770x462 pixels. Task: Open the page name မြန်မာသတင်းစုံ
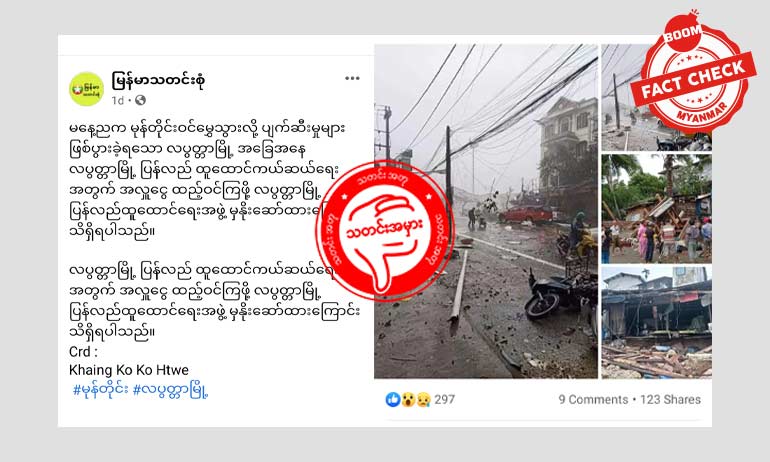(158, 80)
